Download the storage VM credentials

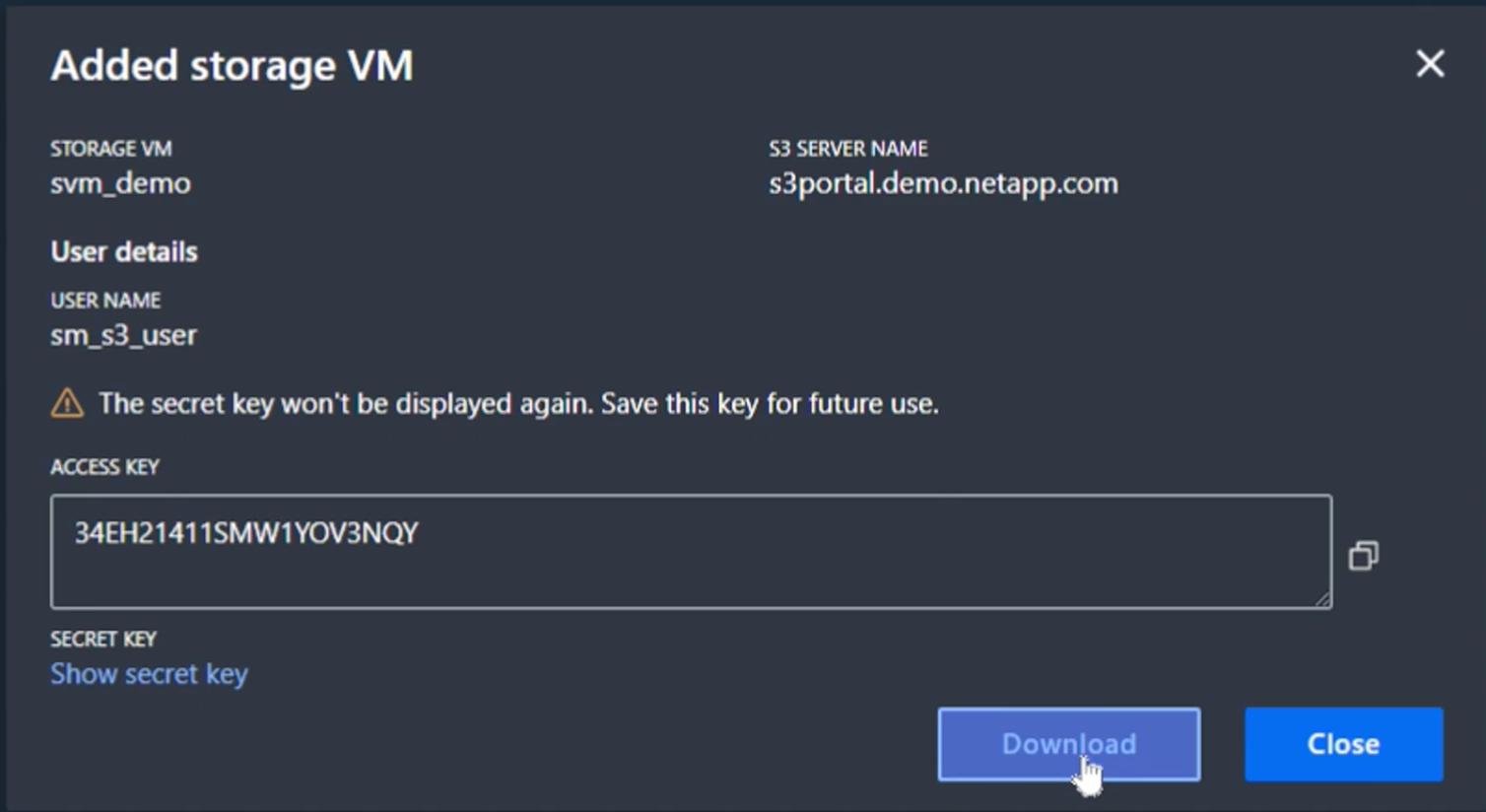pyautogui.click(x=1068, y=744)
